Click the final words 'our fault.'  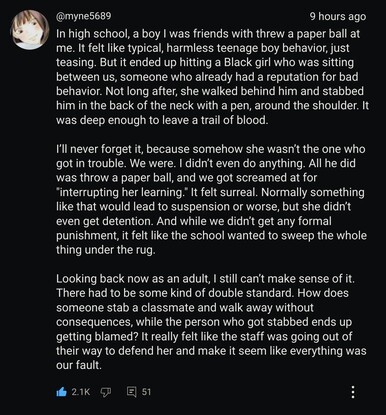click(x=79, y=365)
